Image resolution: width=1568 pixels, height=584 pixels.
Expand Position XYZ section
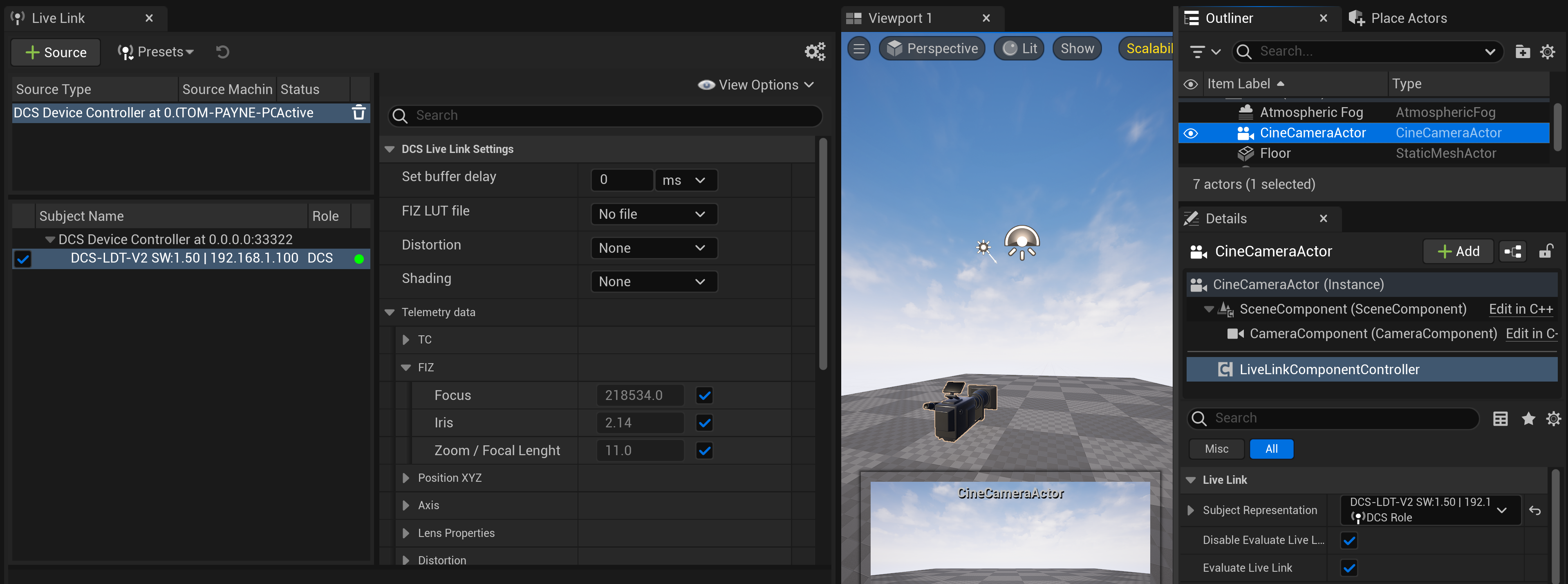(x=406, y=478)
